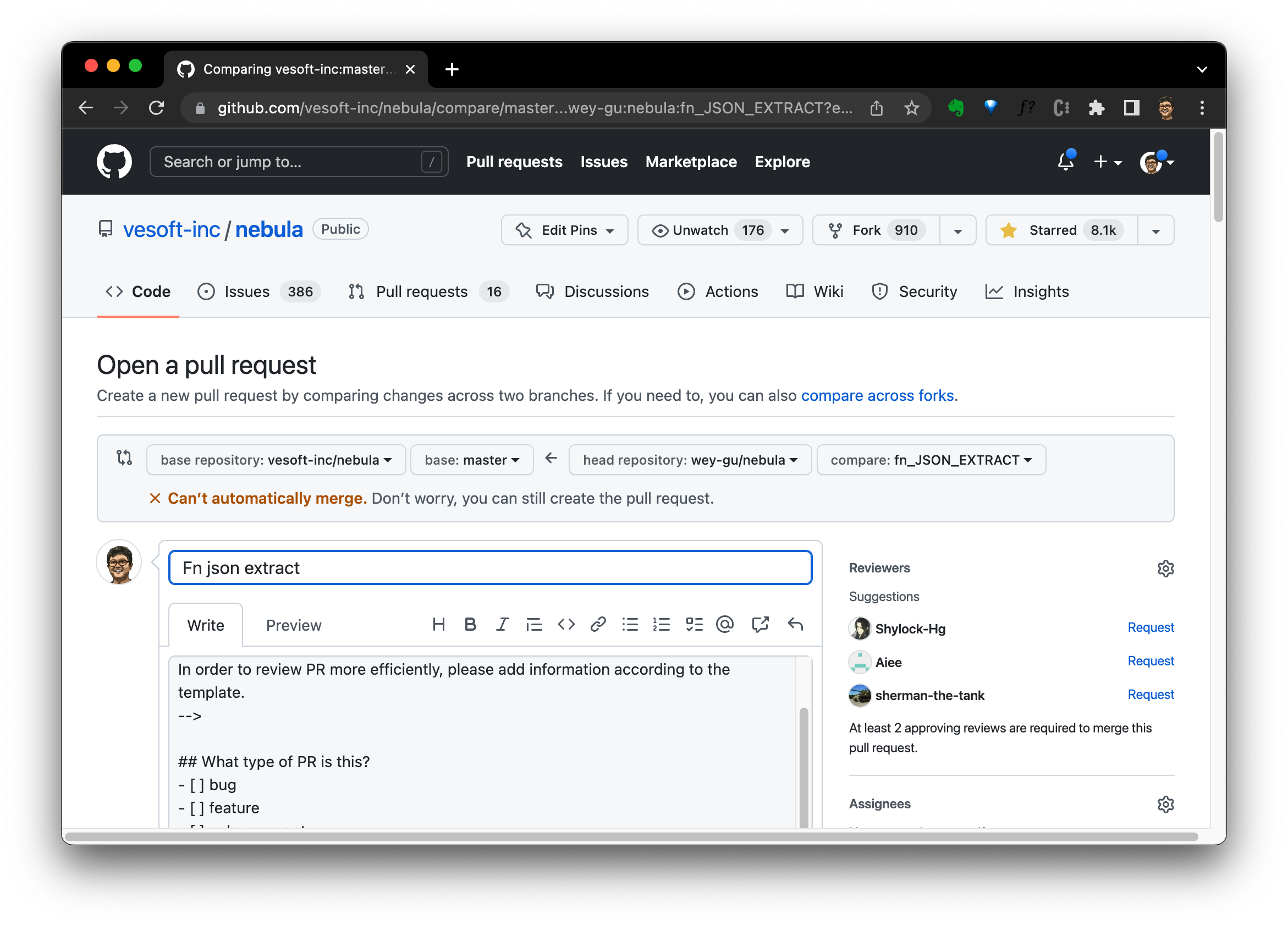Image resolution: width=1288 pixels, height=926 pixels.
Task: Expand head repository wey-gu/nebula dropdown
Action: (x=690, y=460)
